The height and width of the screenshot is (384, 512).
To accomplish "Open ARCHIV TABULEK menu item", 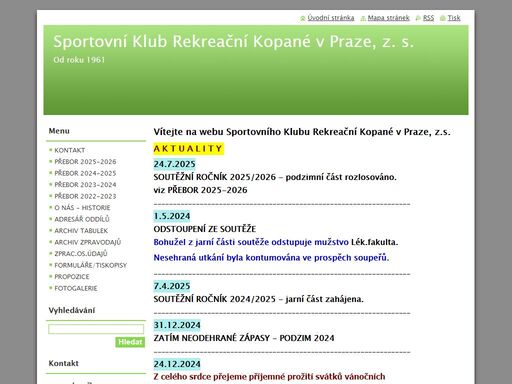I will (81, 231).
